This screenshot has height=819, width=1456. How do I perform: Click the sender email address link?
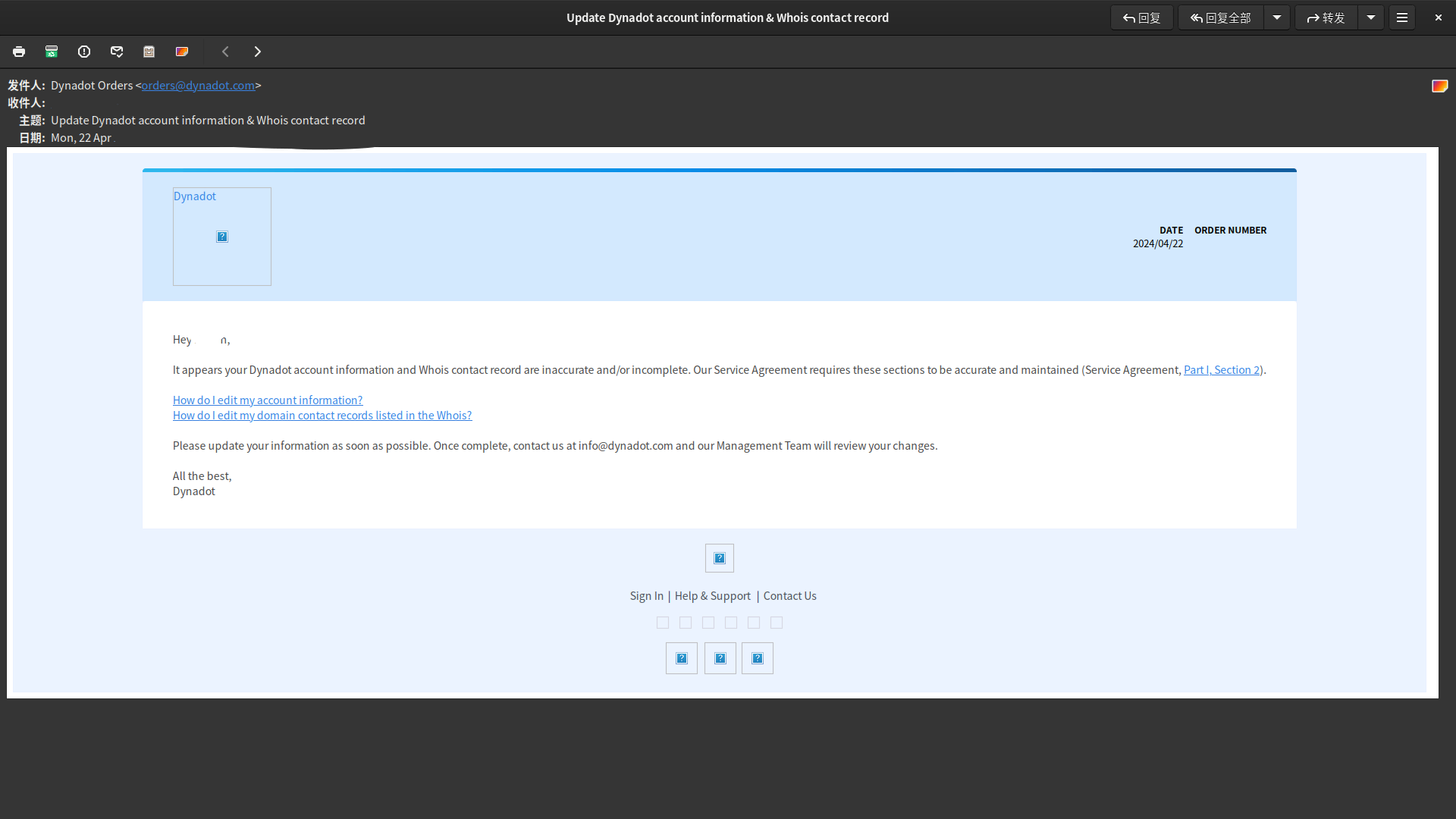pos(198,85)
